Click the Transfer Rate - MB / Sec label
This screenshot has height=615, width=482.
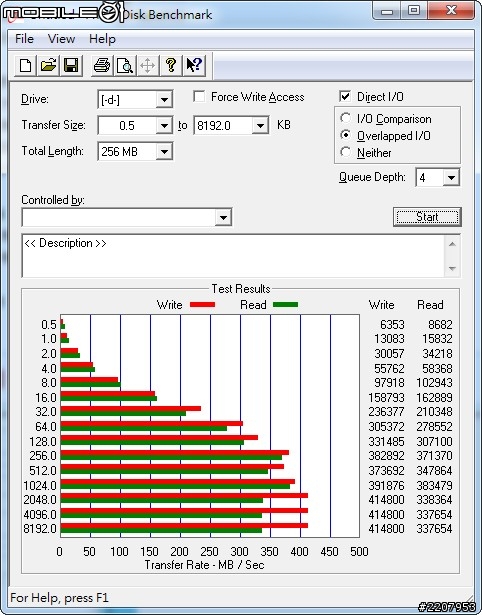[x=204, y=565]
